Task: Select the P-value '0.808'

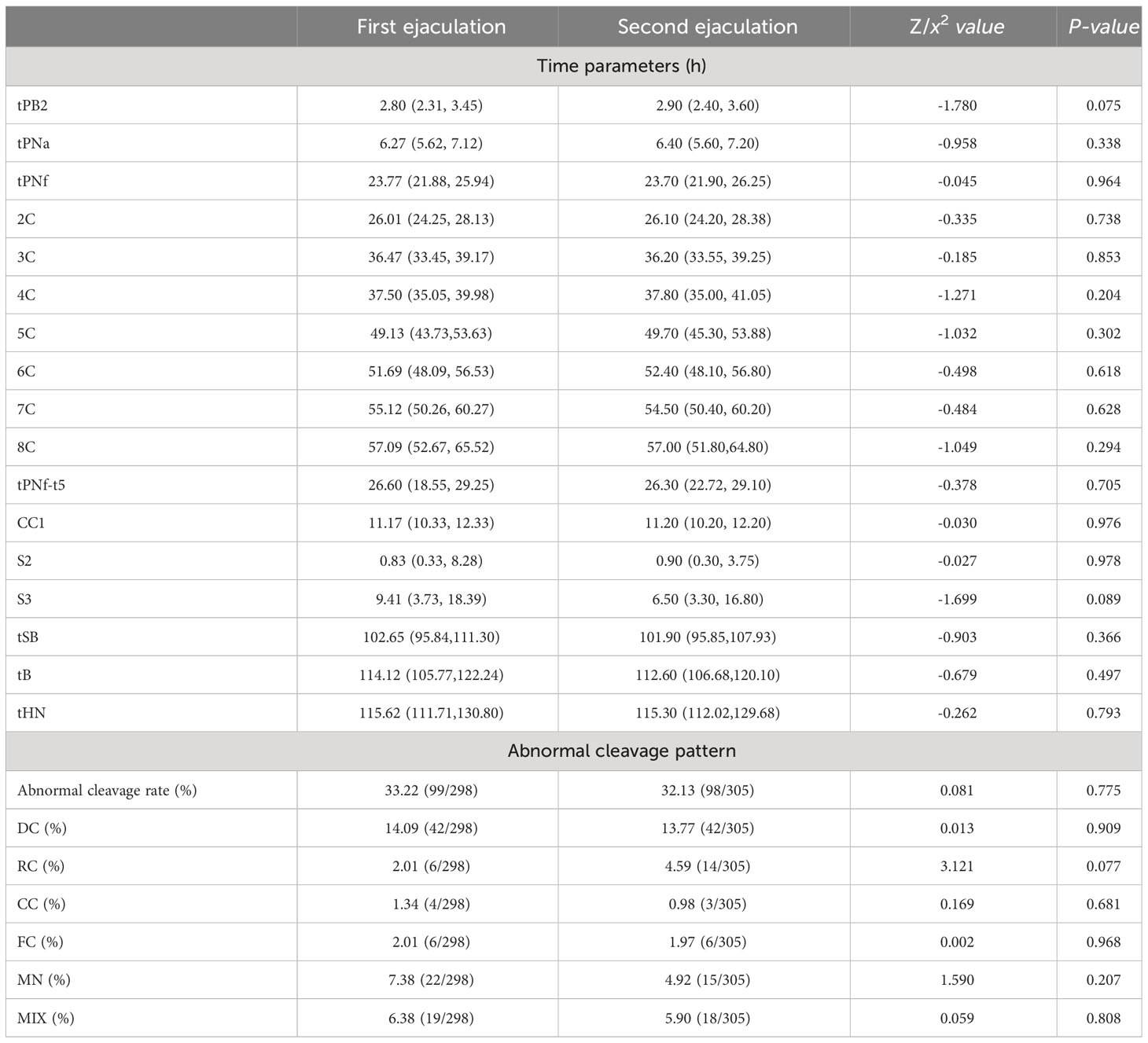Action: (1103, 1019)
